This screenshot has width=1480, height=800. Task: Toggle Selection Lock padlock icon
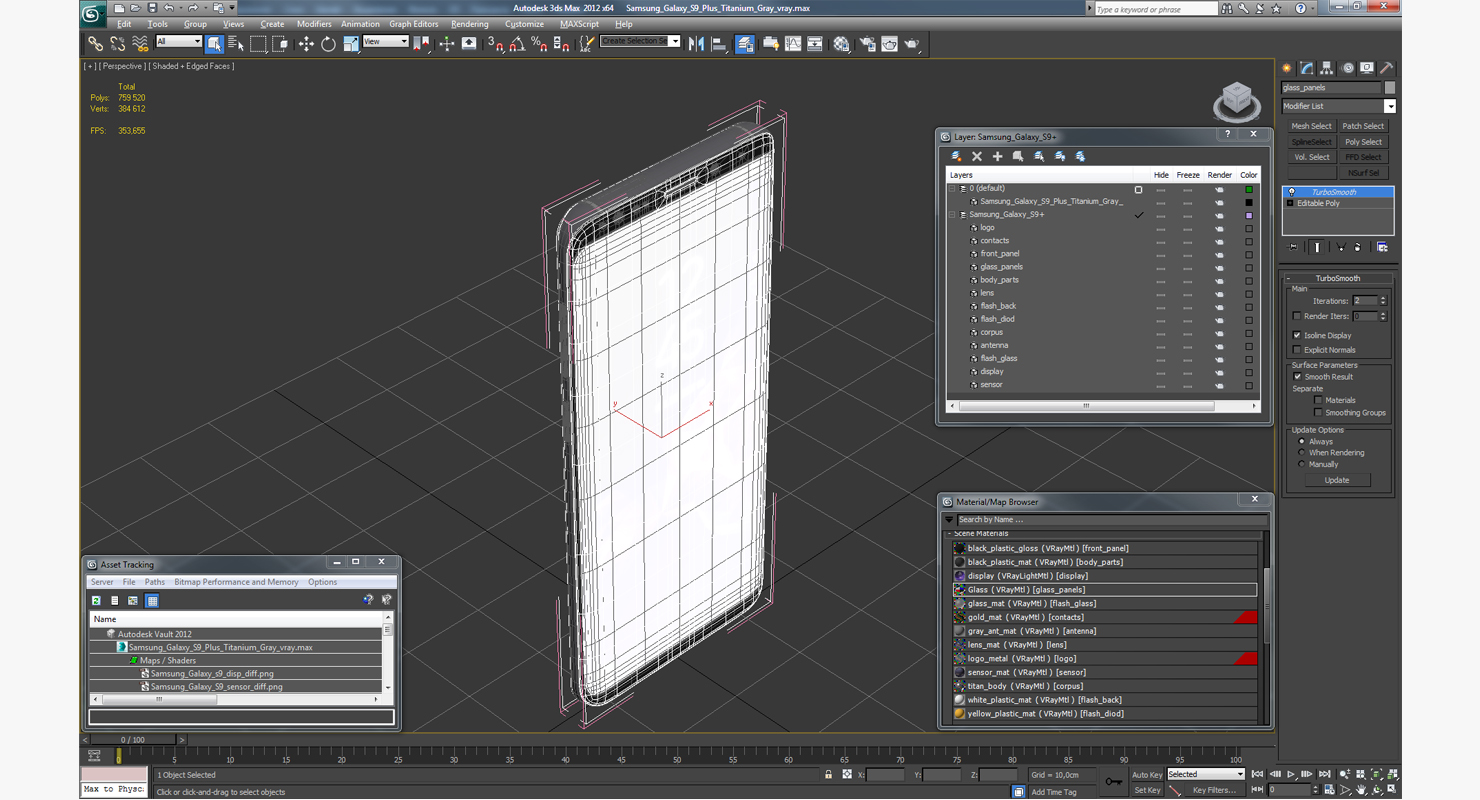click(x=828, y=775)
